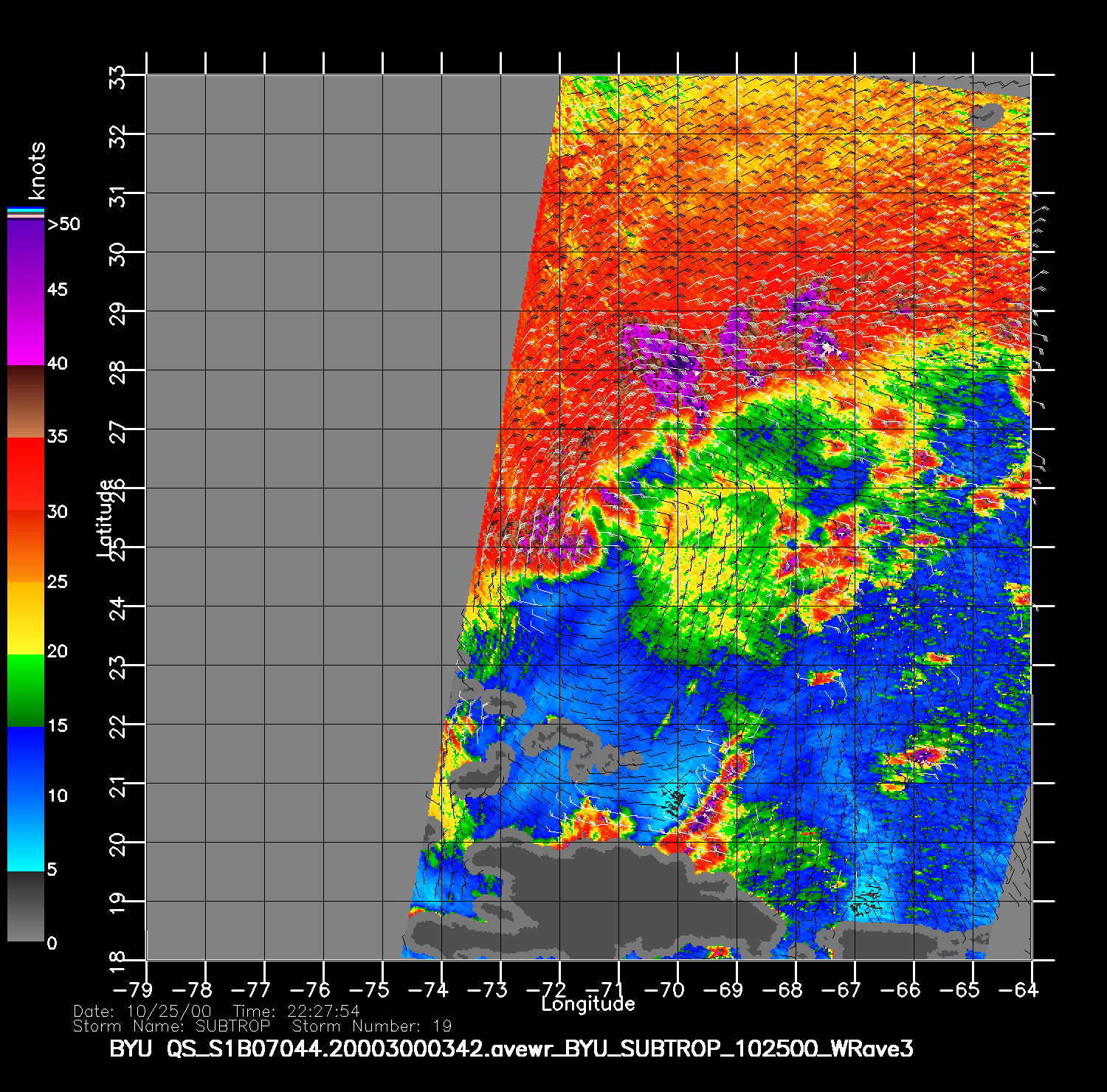Click the gray 0-5 knots legend band
This screenshot has height=1092, width=1107.
point(26,906)
